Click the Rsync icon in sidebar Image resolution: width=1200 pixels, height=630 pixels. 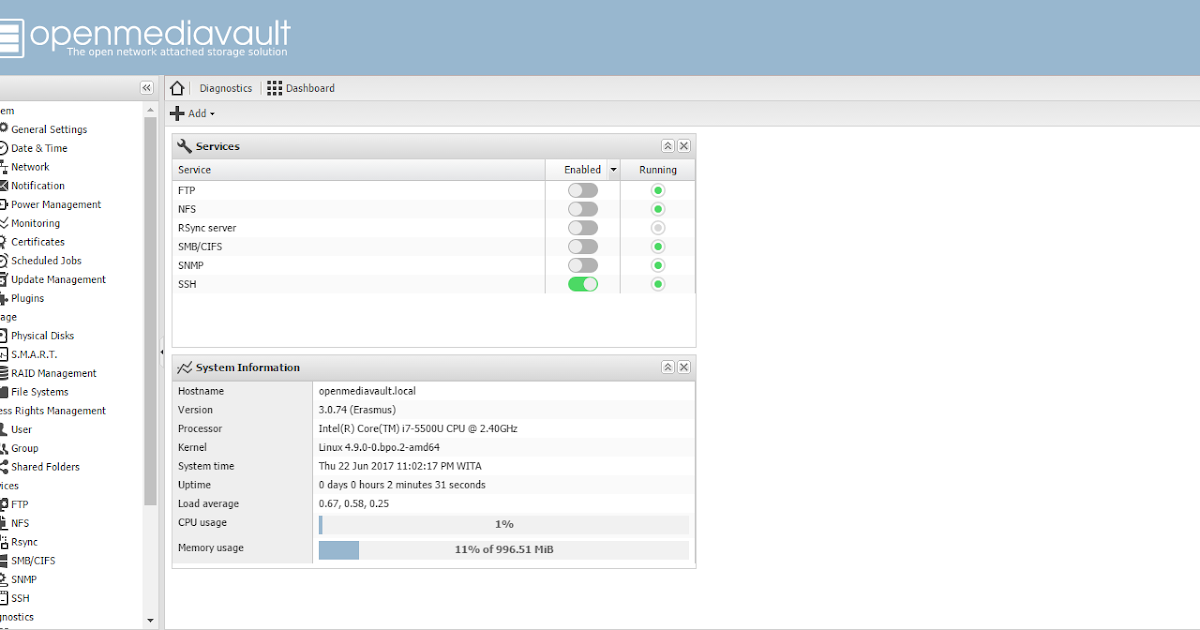tap(3, 542)
